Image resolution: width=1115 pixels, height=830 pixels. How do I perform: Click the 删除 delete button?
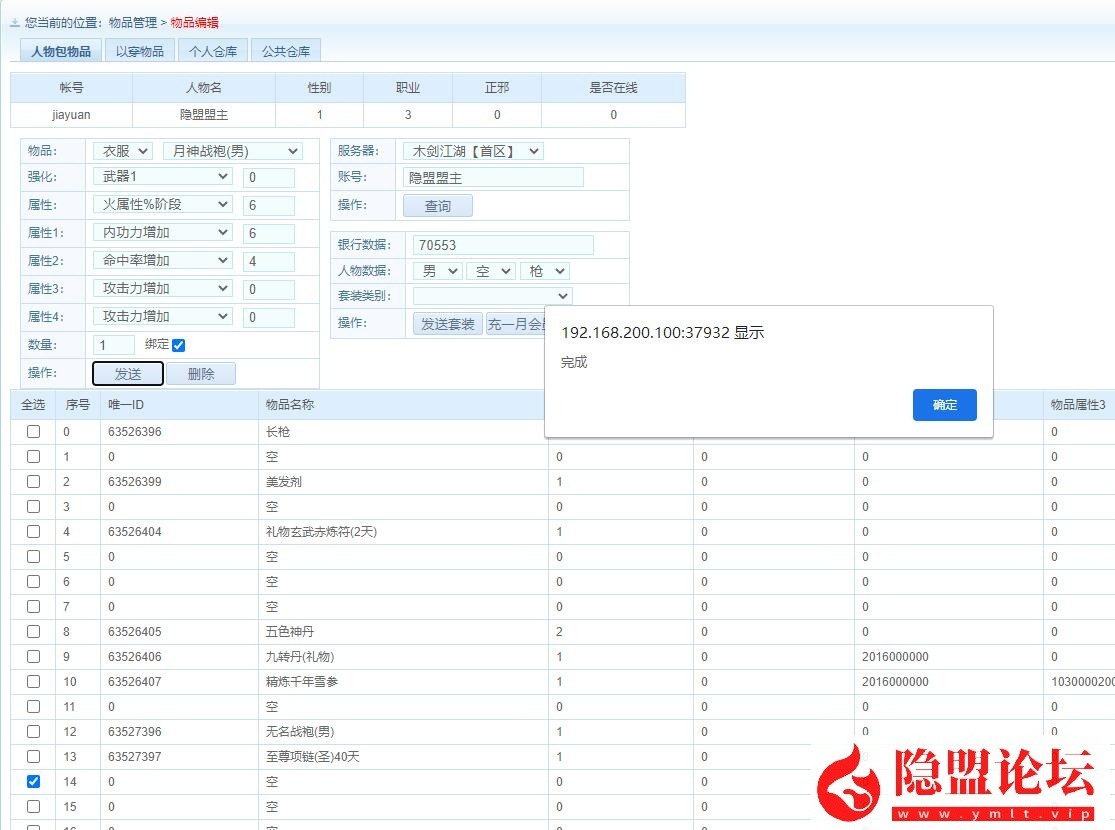point(198,372)
